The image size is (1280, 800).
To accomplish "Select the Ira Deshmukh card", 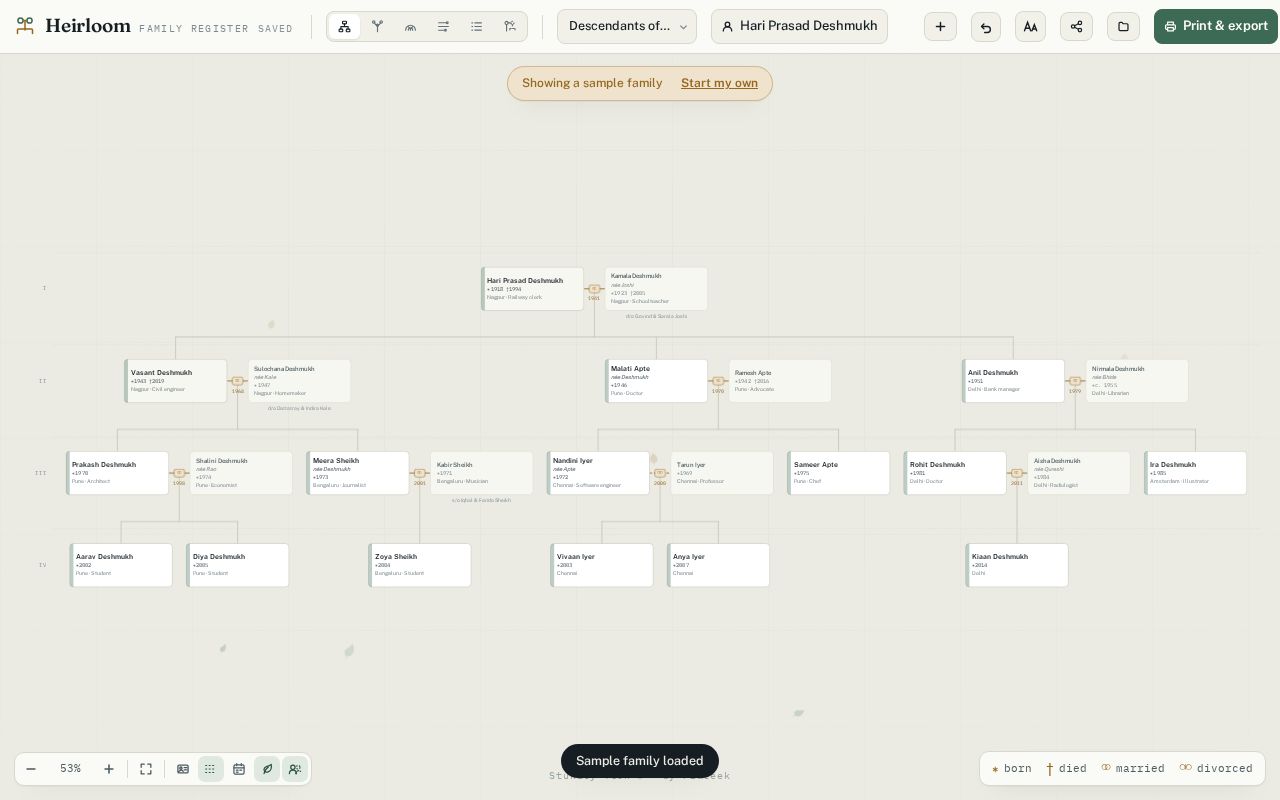I will pyautogui.click(x=1195, y=473).
